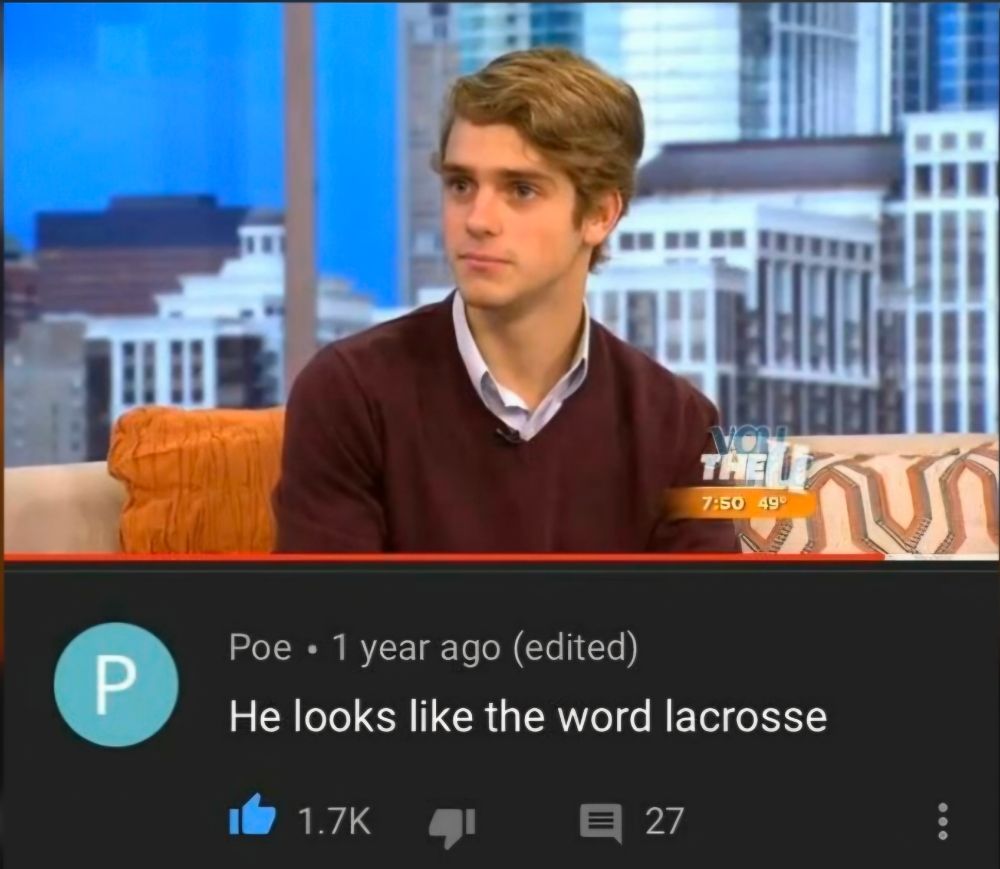View the 27 replies count
Screen dimensions: 1000x869
tap(664, 821)
